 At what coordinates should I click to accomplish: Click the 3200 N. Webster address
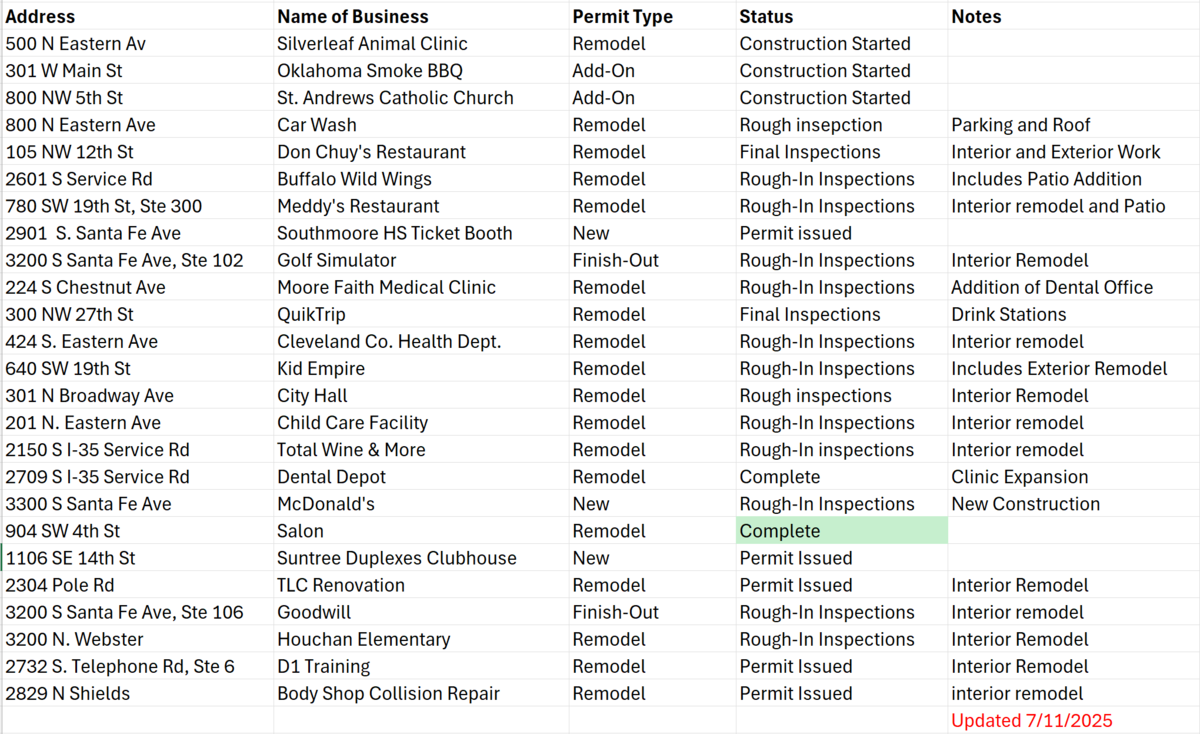point(137,639)
